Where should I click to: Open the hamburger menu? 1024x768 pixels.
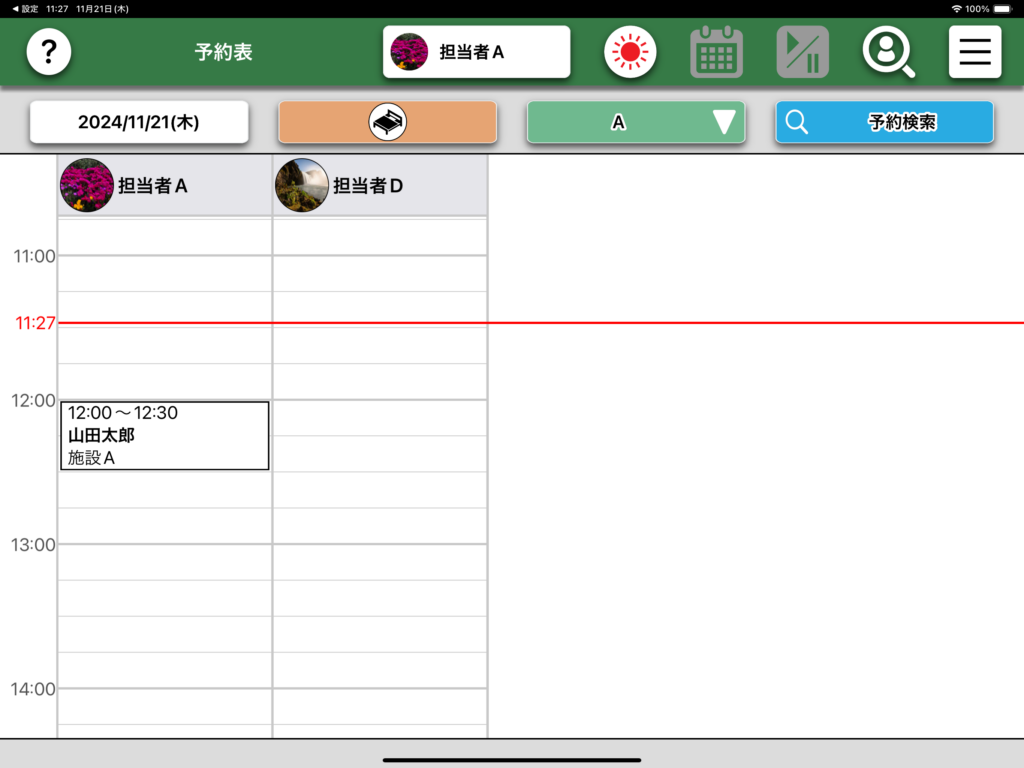click(974, 52)
